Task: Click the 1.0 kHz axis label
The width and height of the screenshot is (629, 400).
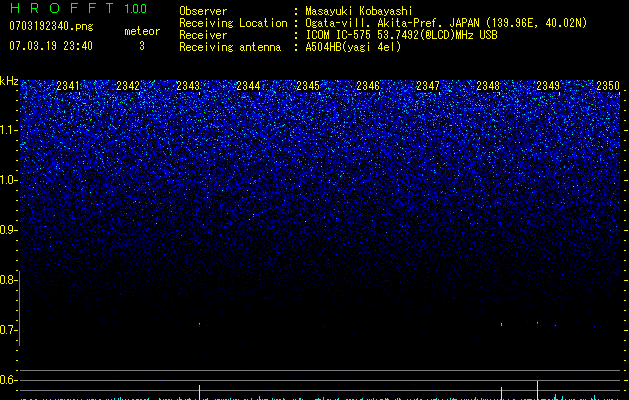Action: 9,180
